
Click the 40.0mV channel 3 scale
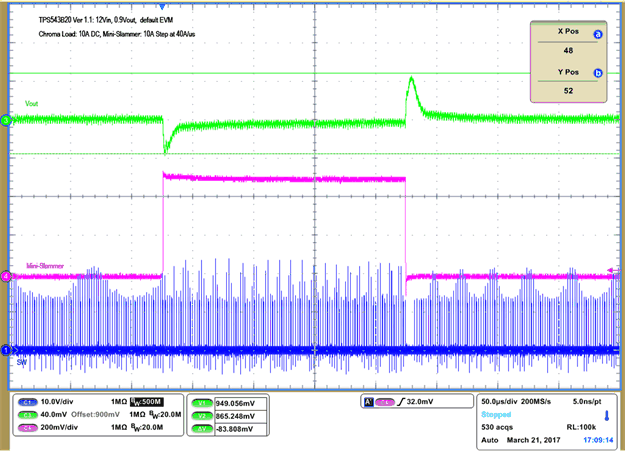point(54,415)
